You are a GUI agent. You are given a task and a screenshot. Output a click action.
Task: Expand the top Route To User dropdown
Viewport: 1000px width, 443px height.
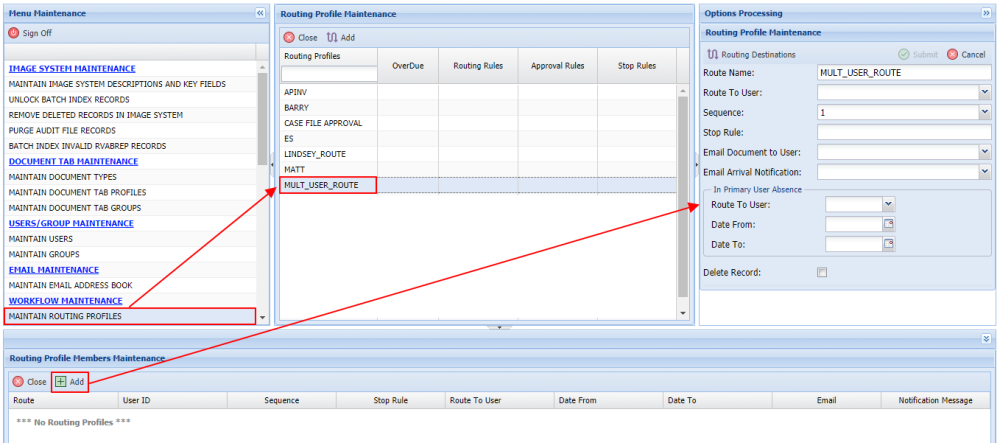point(985,93)
